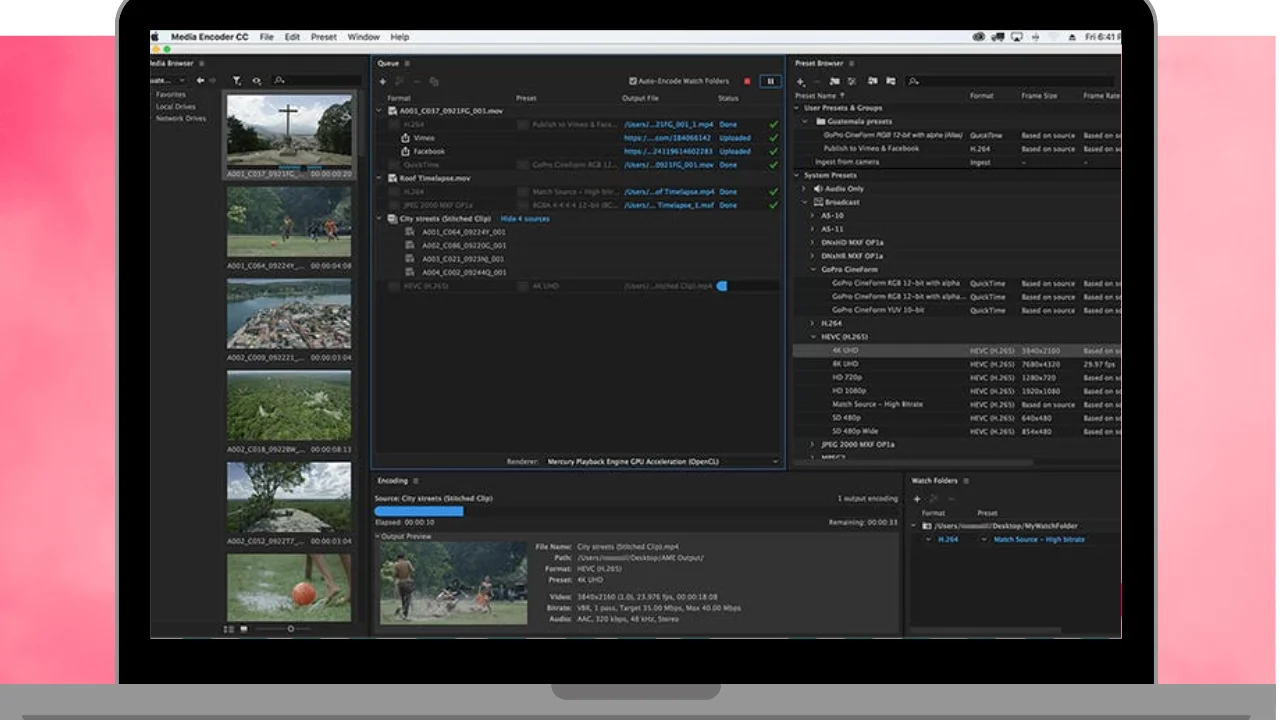Collapse the Output Preview section
1280x720 pixels.
(x=378, y=536)
